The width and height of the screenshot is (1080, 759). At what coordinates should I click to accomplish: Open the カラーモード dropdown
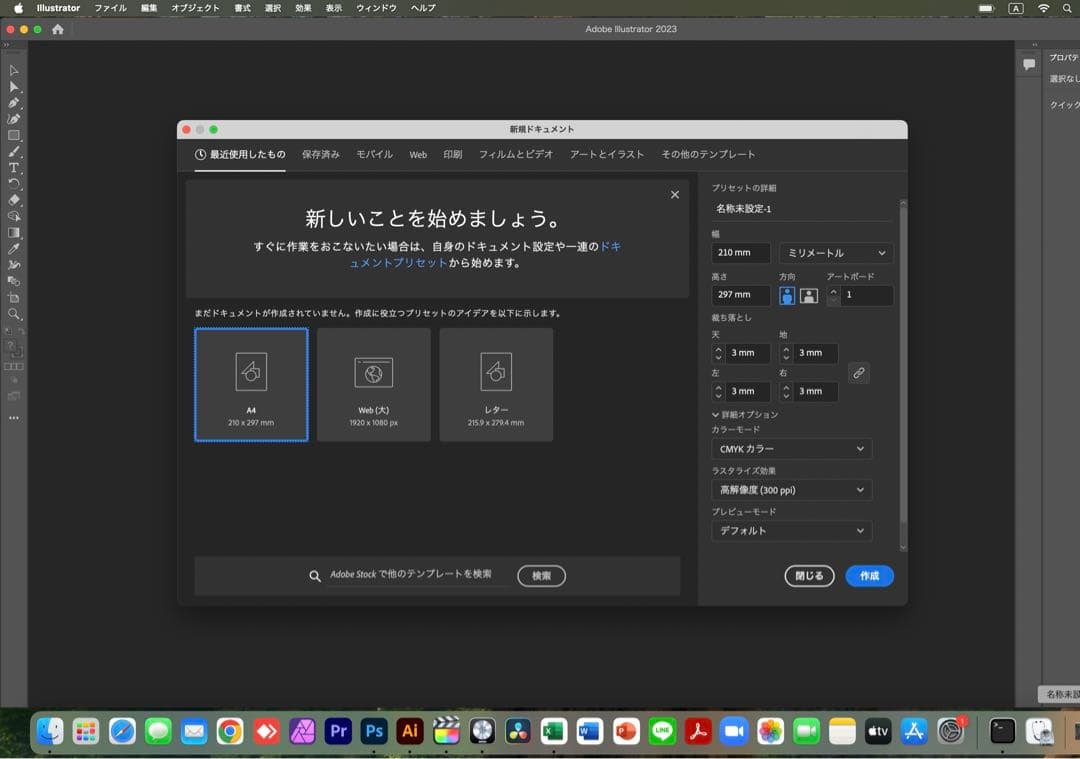tap(791, 449)
